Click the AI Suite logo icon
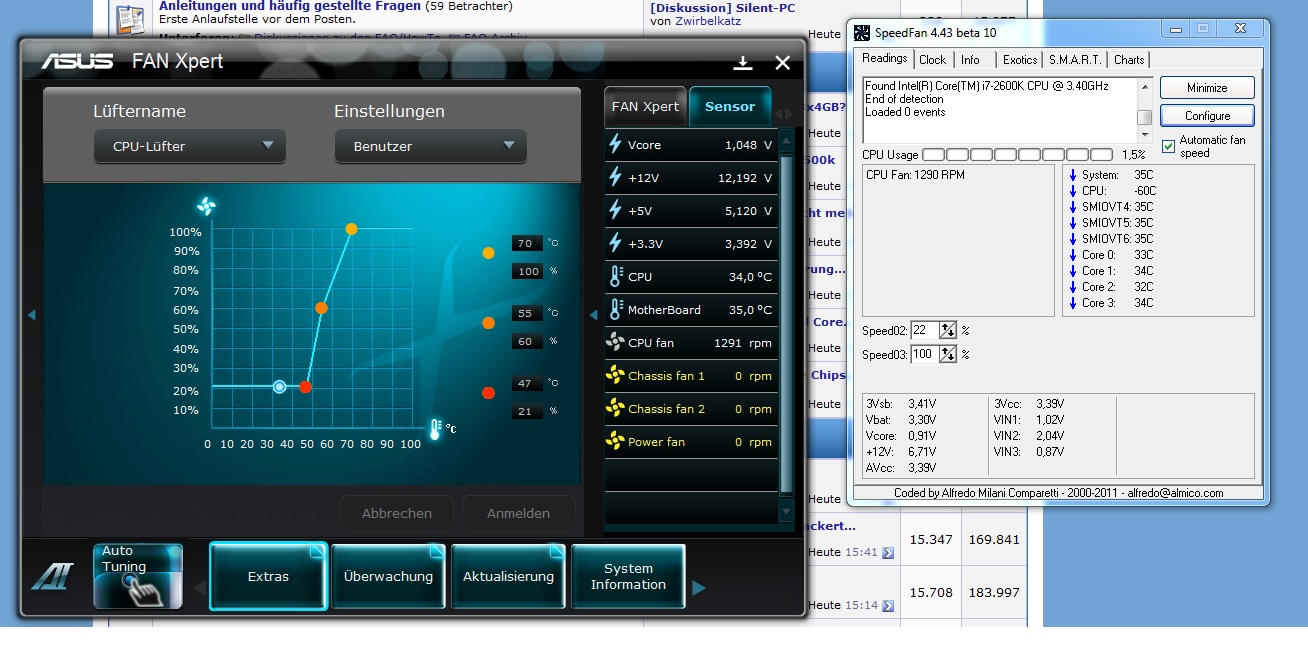Screen dimensions: 1308x648 51,577
